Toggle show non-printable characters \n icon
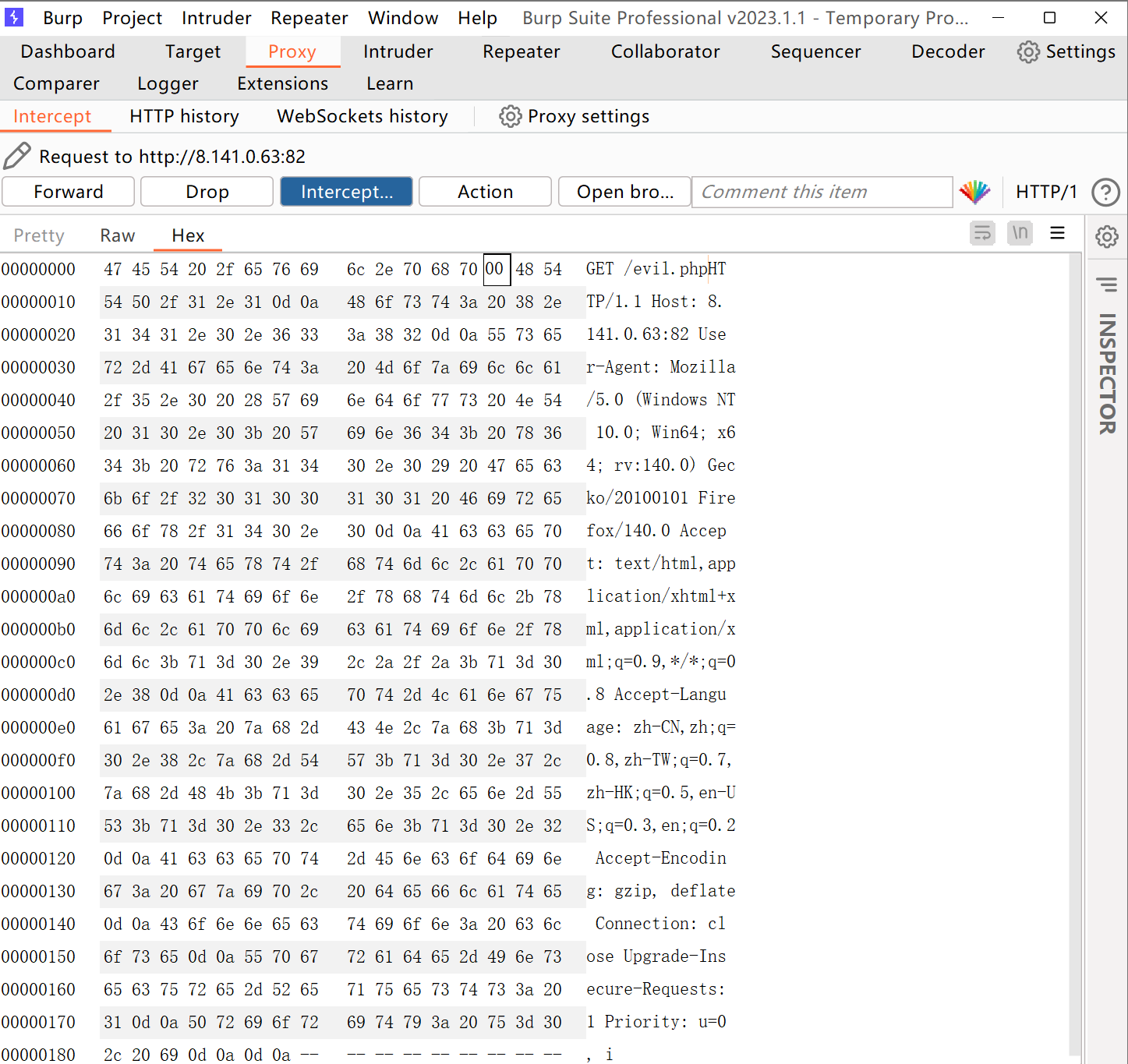1128x1064 pixels. (x=1020, y=233)
